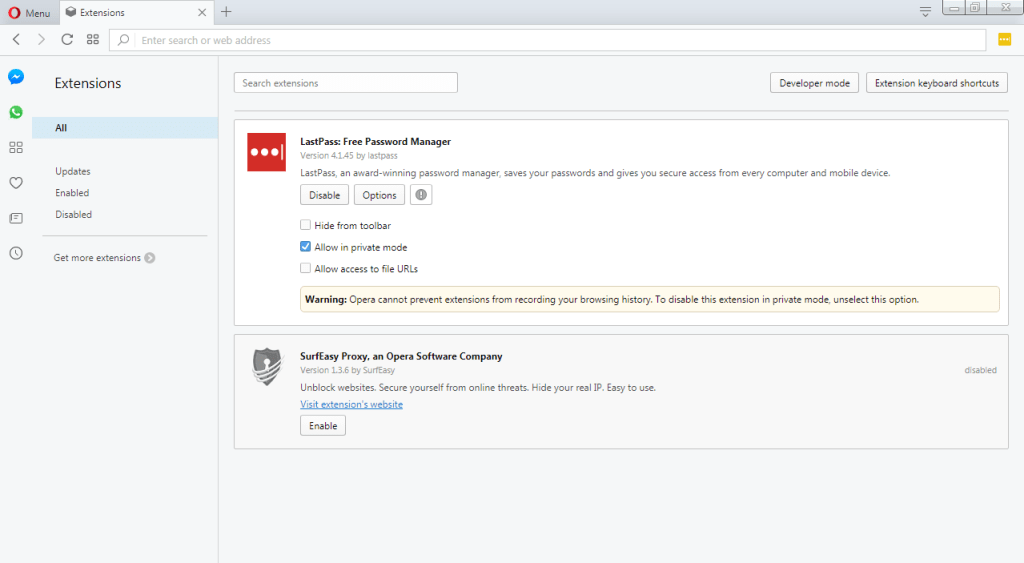Screen dimensions: 1024x563
Task: Go back with the back arrow
Action: click(x=16, y=40)
